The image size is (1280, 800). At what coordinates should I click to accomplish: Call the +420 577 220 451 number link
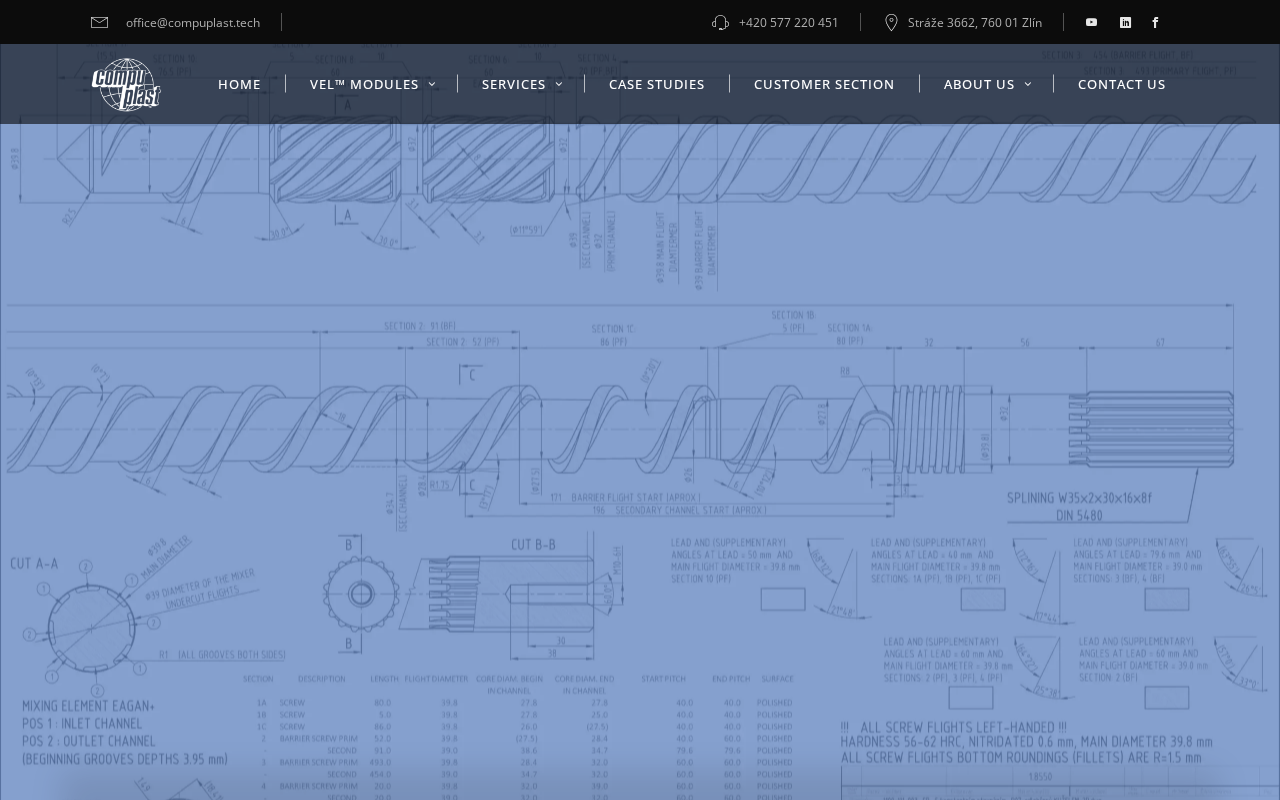point(789,22)
